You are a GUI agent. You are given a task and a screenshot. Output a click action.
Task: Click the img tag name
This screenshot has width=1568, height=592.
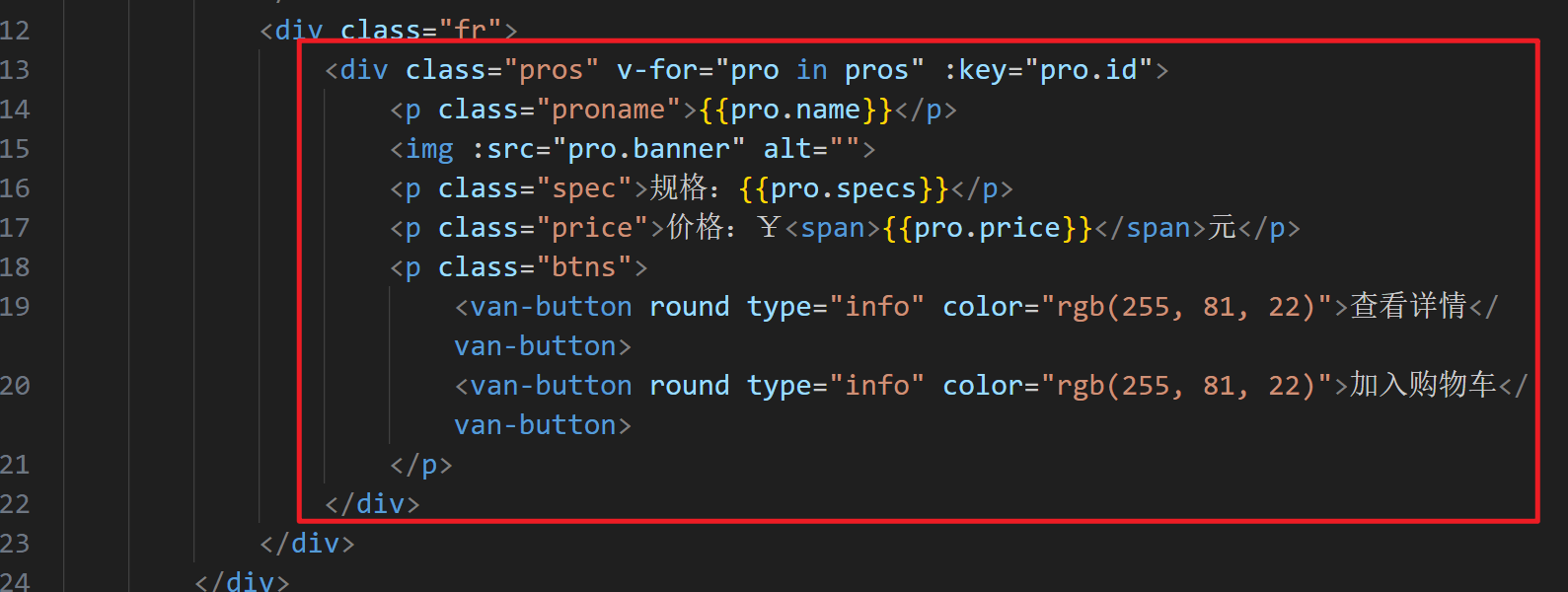pos(430,149)
